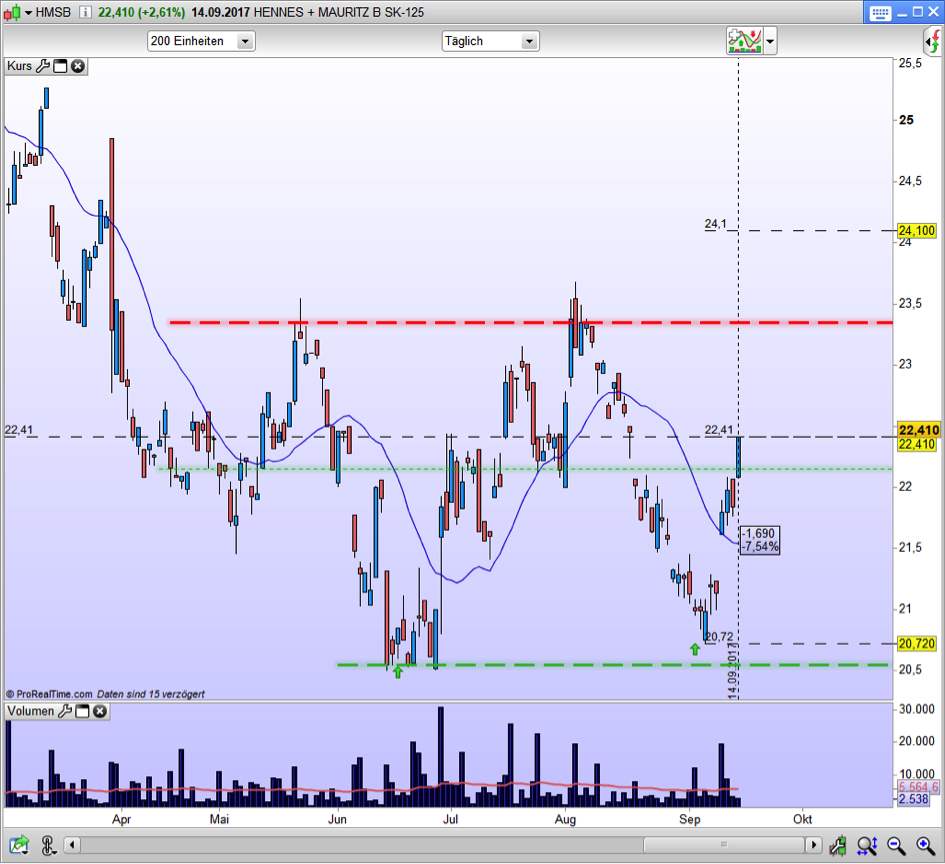Click the Daten sind 15 verzögert notice
Image resolution: width=945 pixels, height=864 pixels.
pos(151,694)
